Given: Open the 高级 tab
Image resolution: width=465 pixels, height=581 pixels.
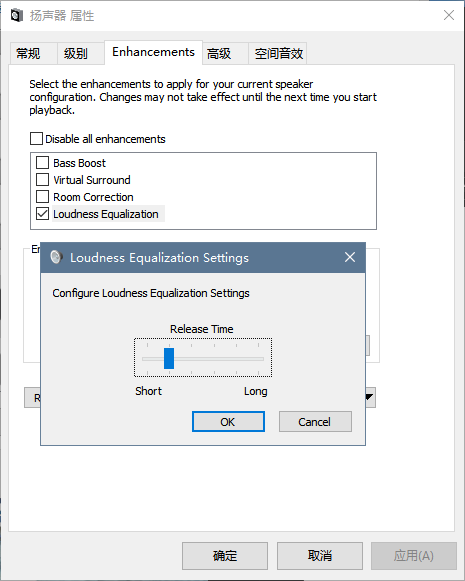Looking at the screenshot, I should (x=225, y=54).
